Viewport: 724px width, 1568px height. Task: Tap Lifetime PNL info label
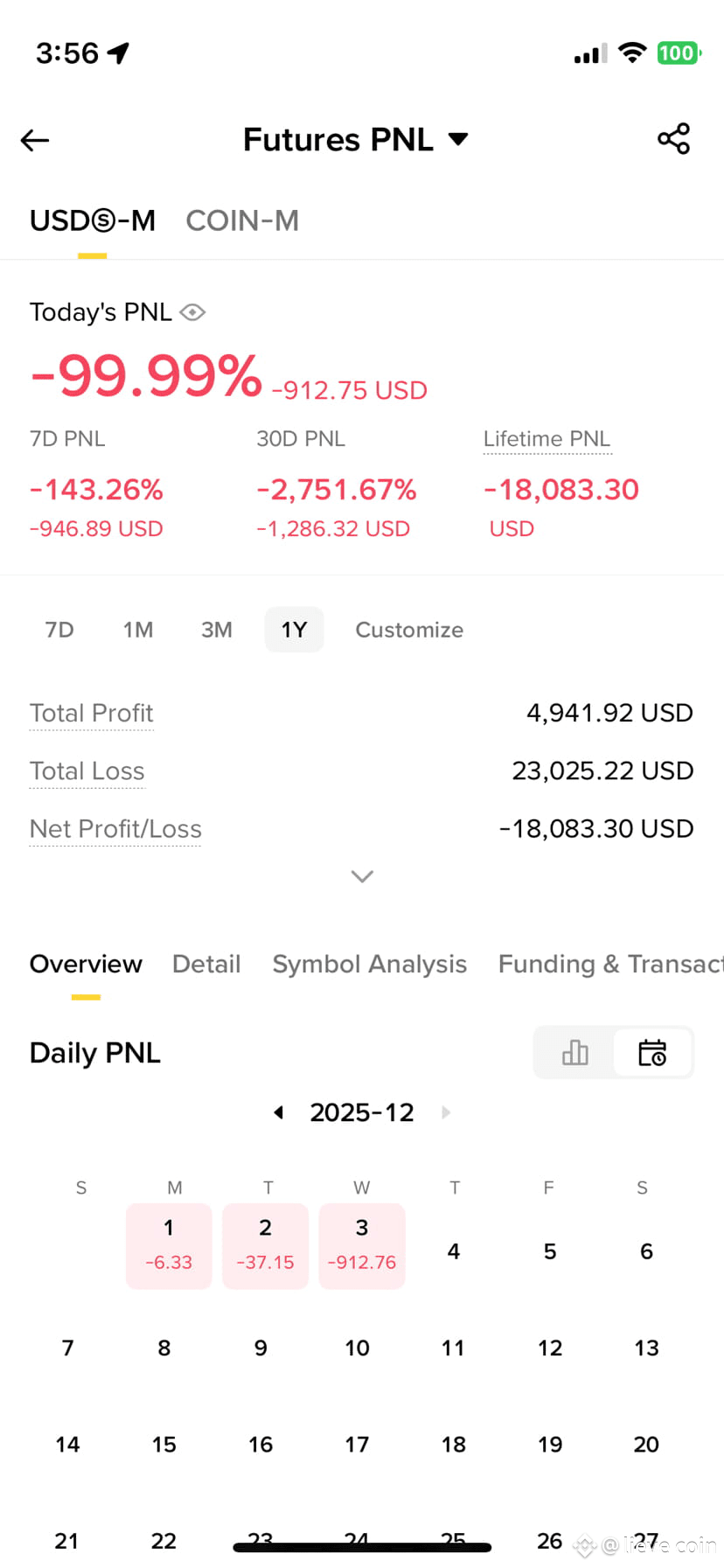(547, 439)
